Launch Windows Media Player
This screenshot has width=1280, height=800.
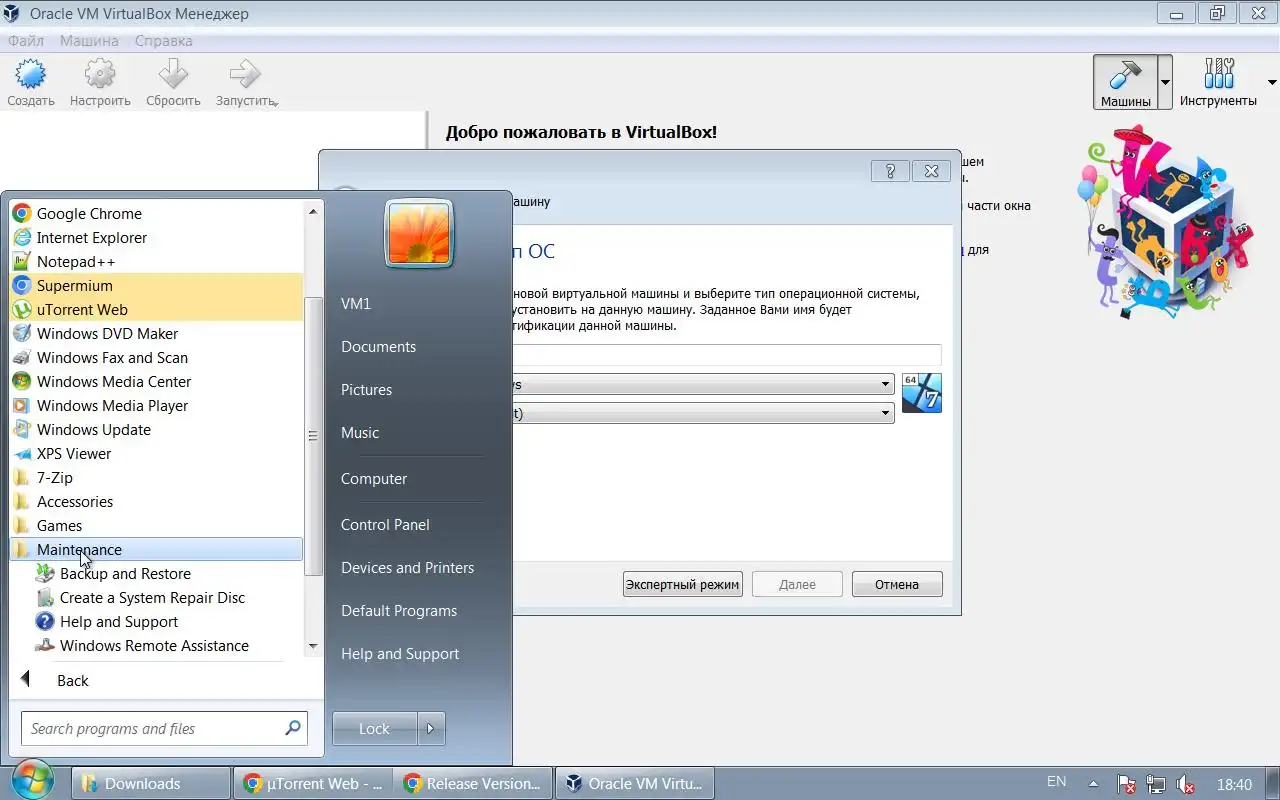pyautogui.click(x=156, y=405)
